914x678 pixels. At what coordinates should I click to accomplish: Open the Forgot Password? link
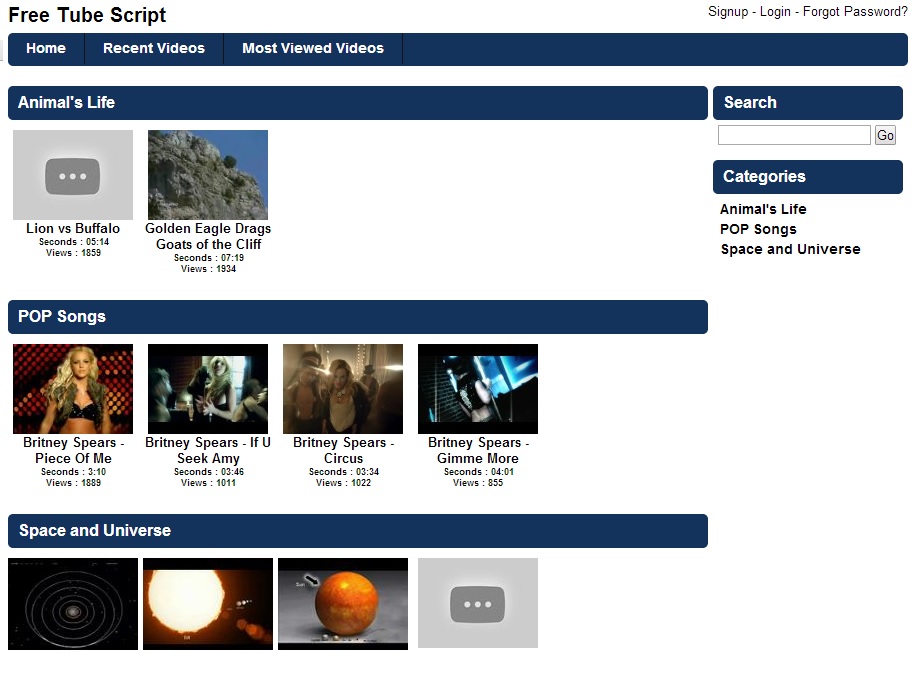click(x=855, y=12)
